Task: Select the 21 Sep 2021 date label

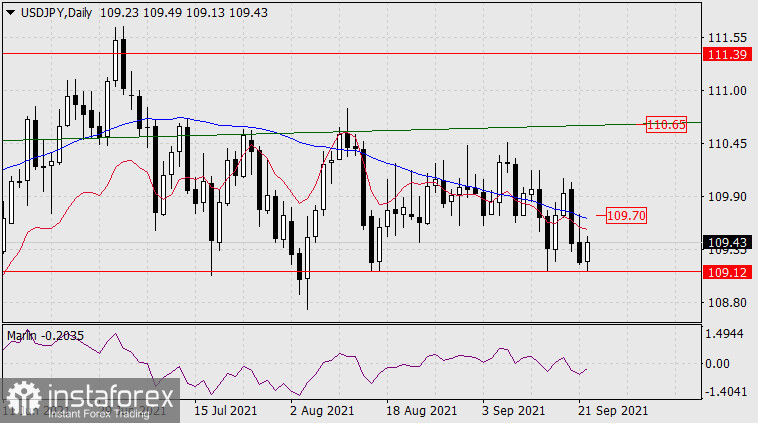Action: [x=613, y=411]
